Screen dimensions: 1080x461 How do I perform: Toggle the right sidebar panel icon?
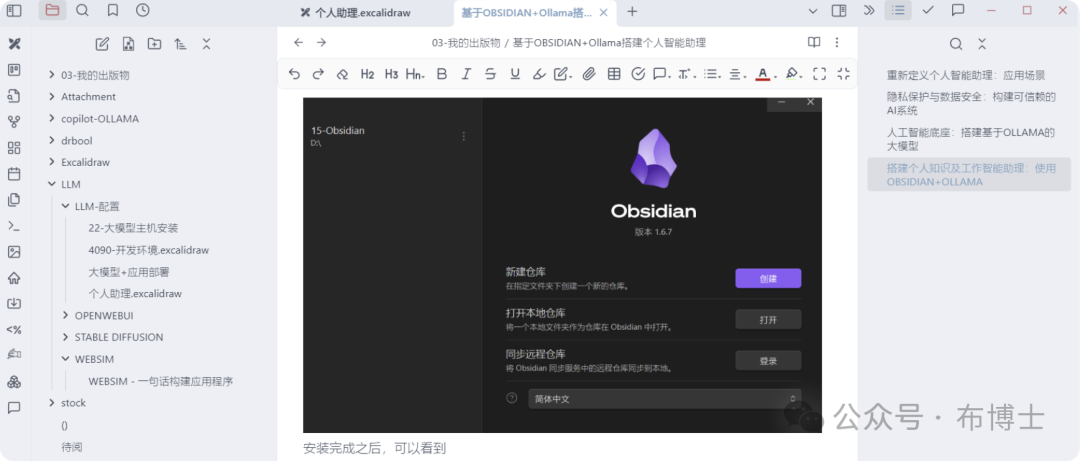point(839,10)
